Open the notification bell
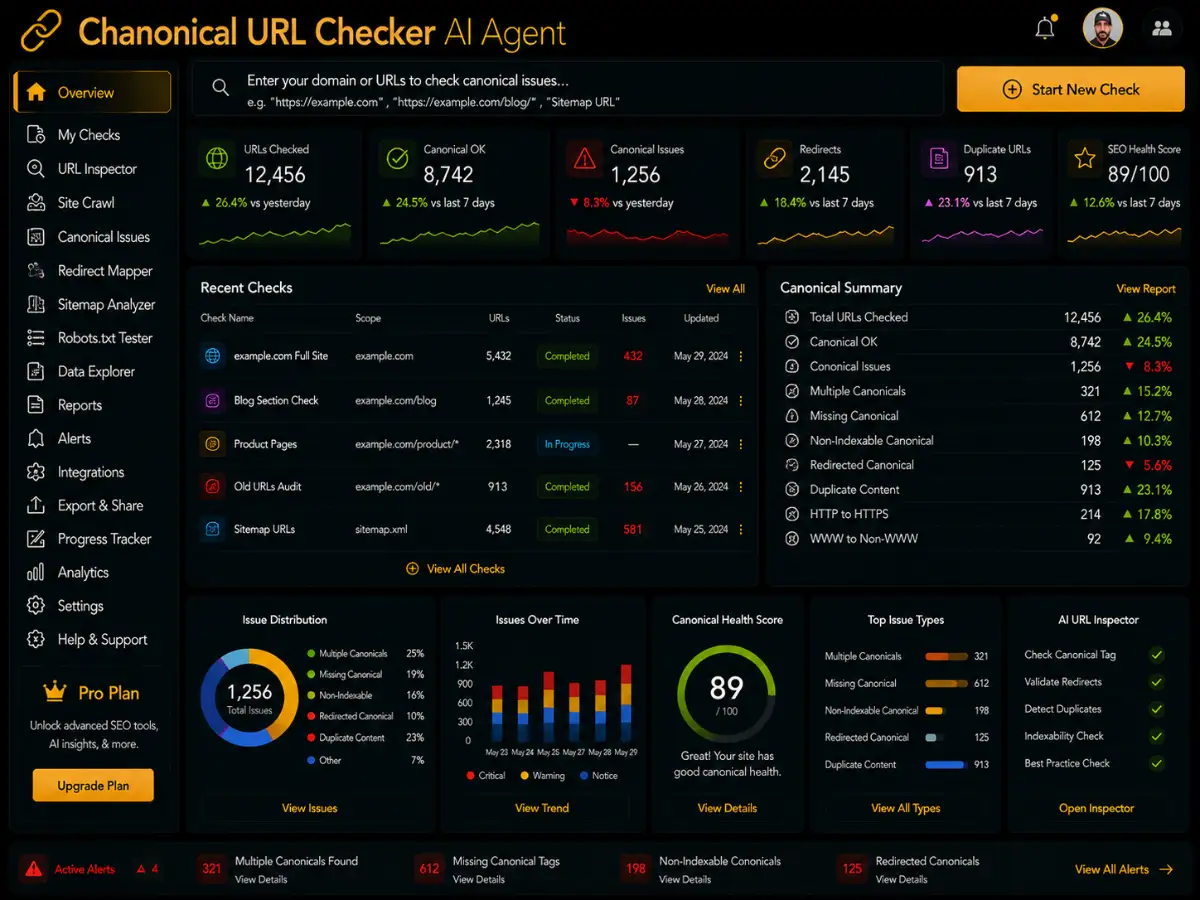1200x900 pixels. point(1045,28)
